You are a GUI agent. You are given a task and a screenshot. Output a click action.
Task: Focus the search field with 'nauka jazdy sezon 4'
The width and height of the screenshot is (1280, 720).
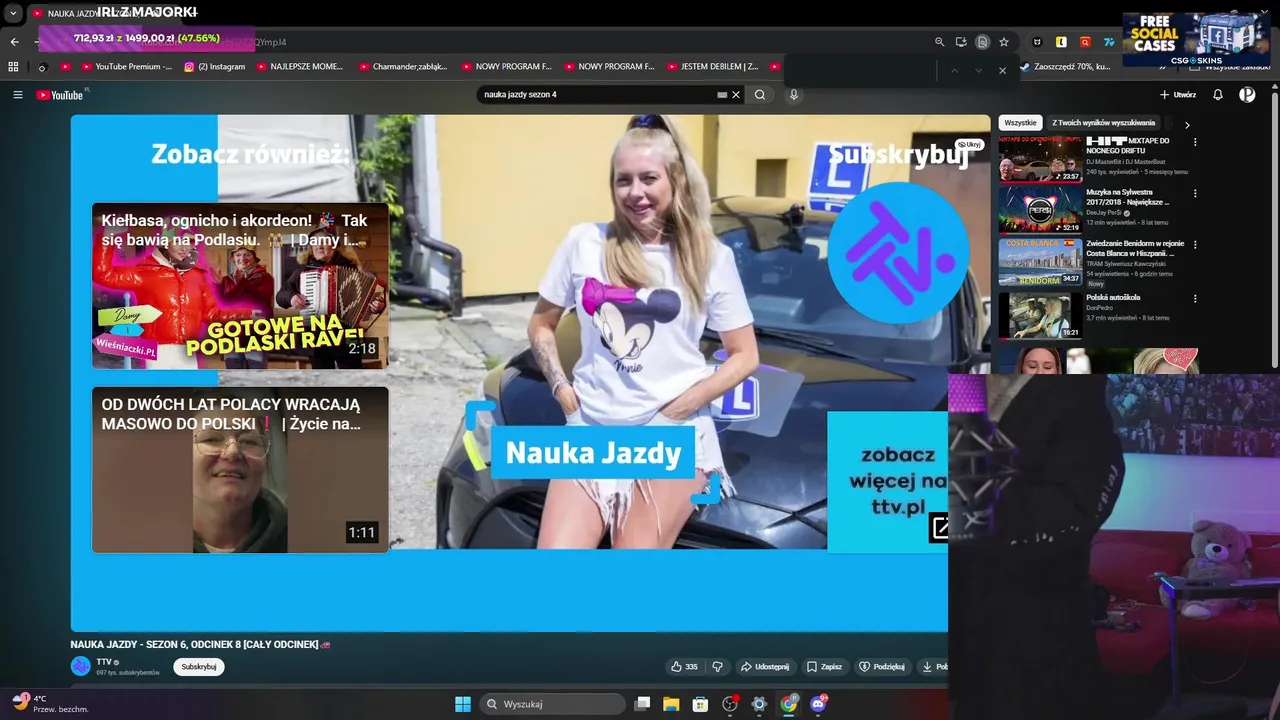point(598,95)
